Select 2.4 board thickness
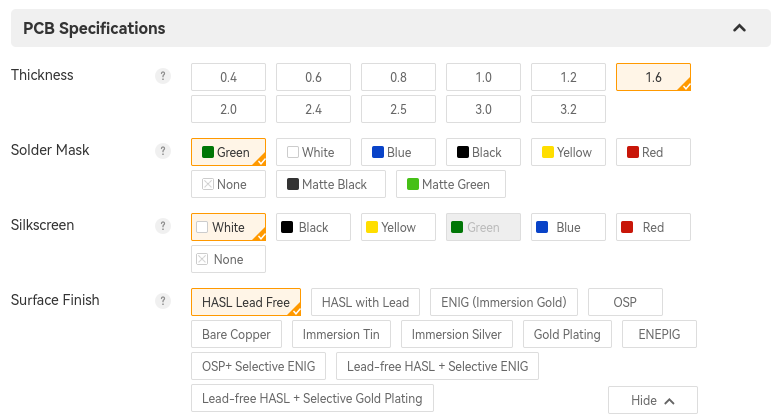This screenshot has height=420, width=782. [x=313, y=109]
